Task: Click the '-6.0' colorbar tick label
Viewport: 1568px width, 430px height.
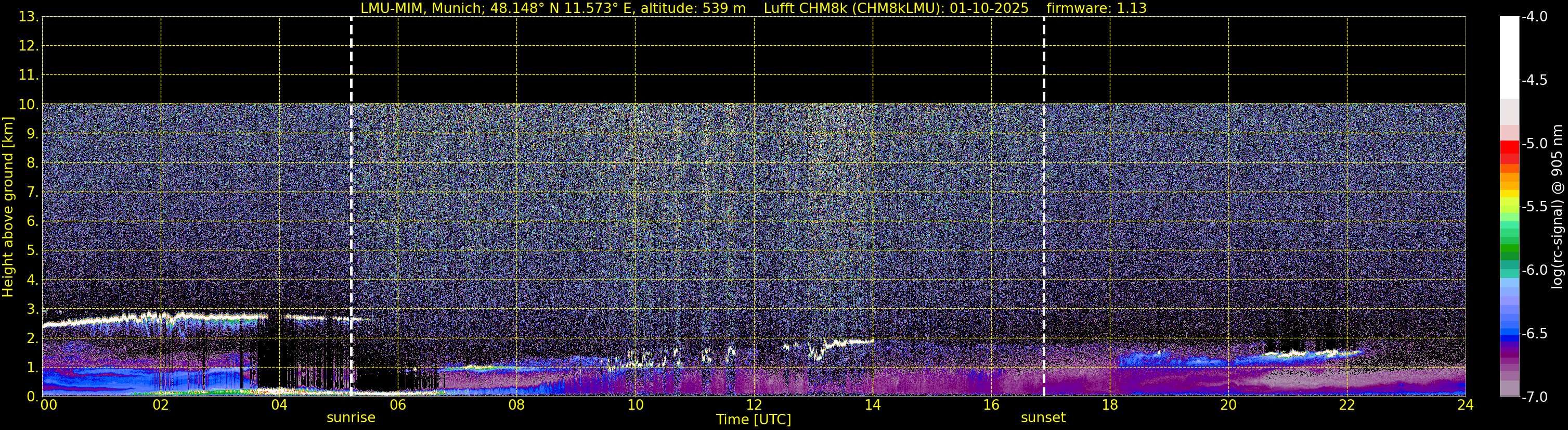Action: pos(1534,270)
